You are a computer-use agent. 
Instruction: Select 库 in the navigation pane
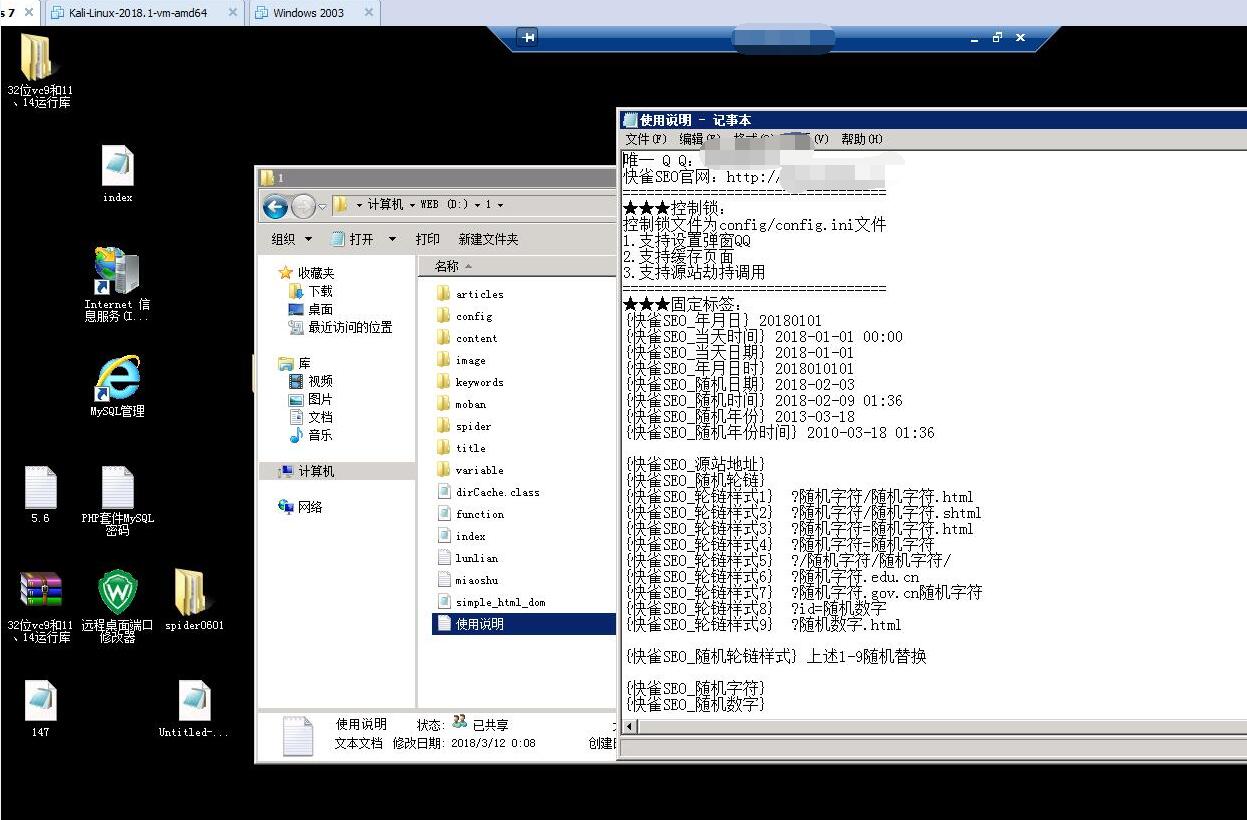coord(295,363)
